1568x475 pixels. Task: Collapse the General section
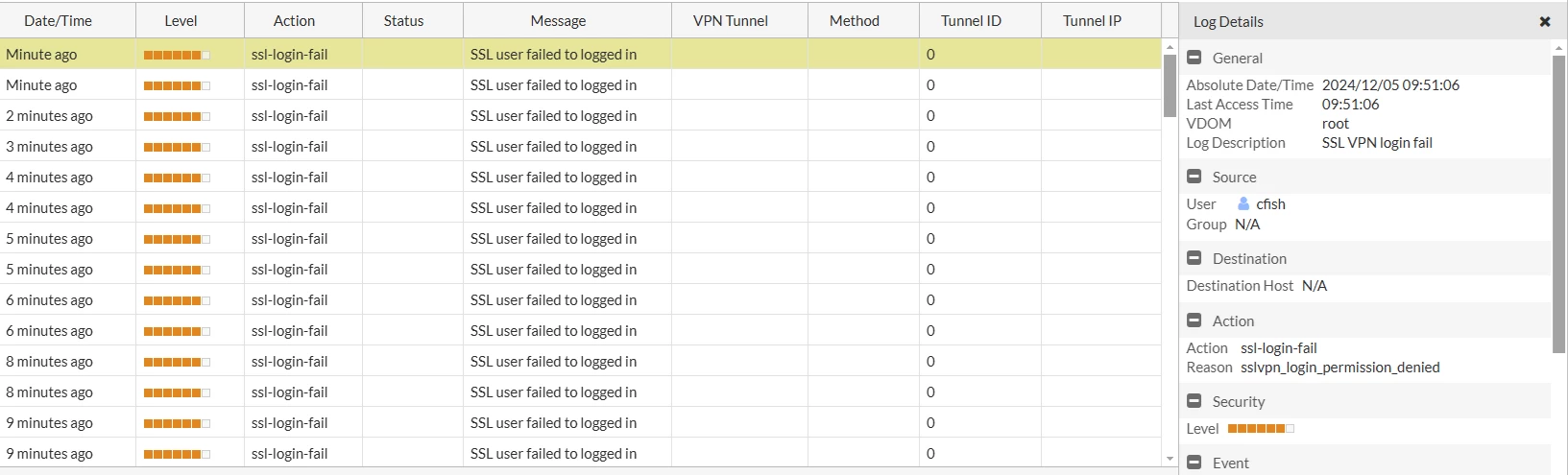click(x=1194, y=58)
